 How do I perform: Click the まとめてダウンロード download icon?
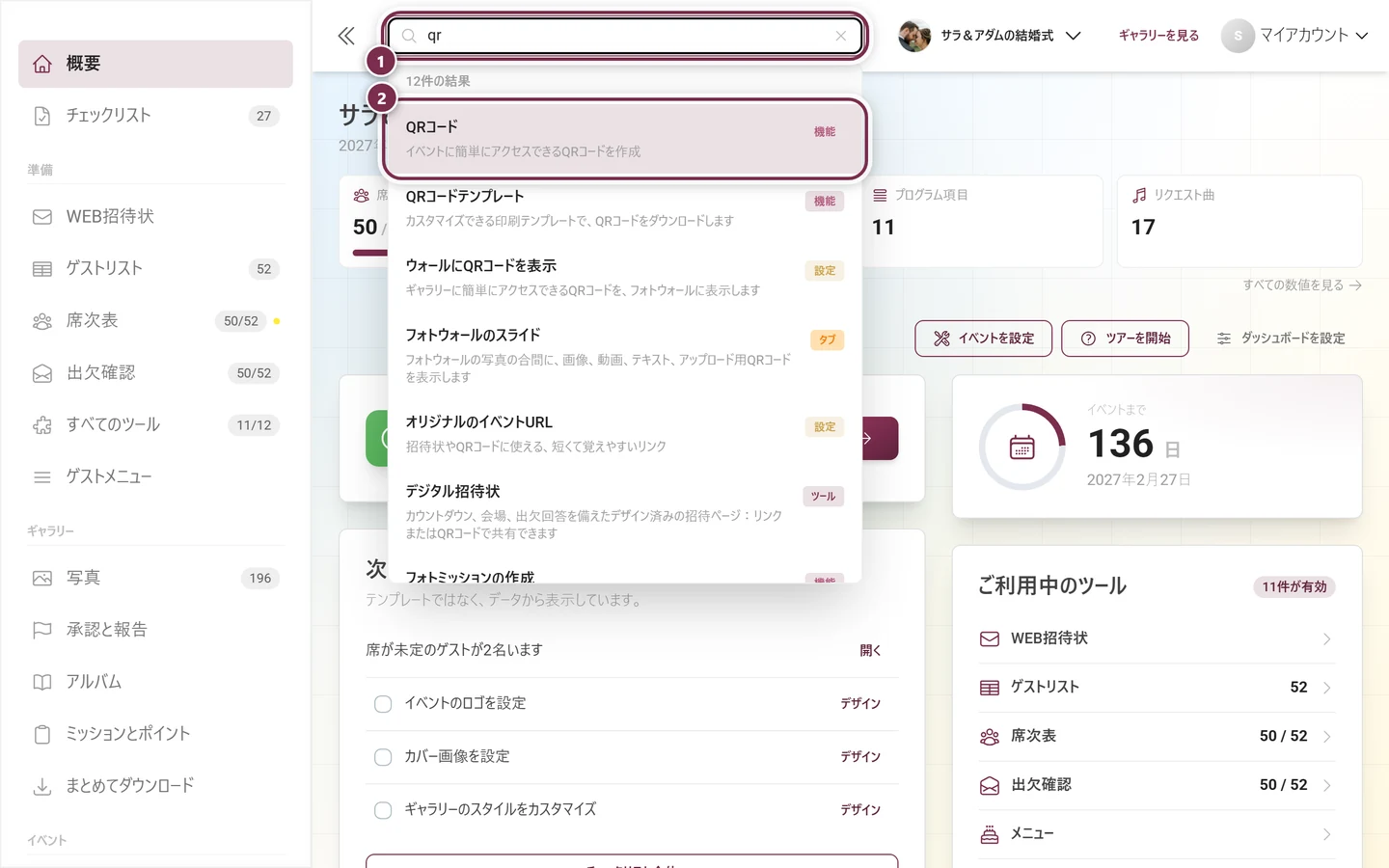[x=42, y=787]
